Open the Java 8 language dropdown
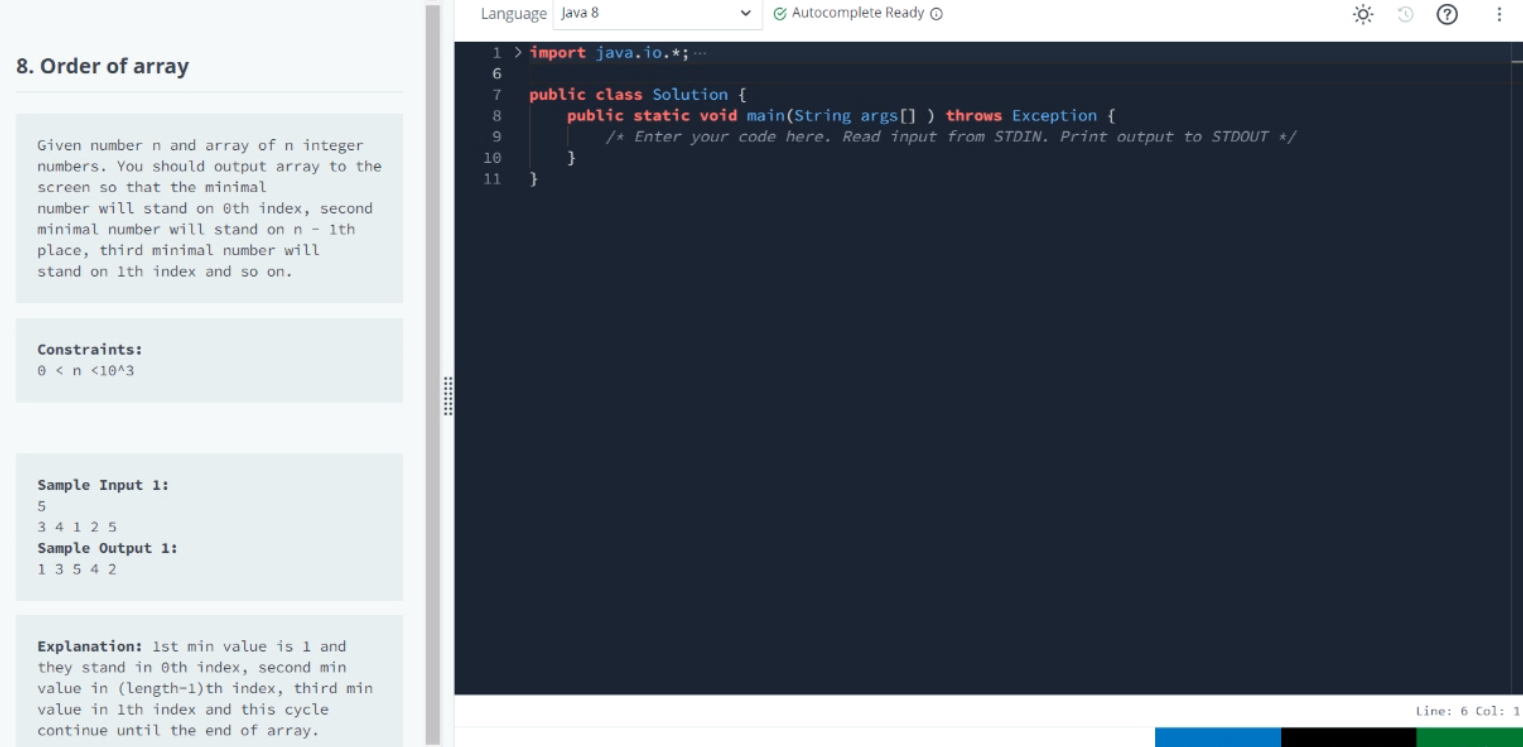The image size is (1523, 747). pyautogui.click(x=657, y=14)
